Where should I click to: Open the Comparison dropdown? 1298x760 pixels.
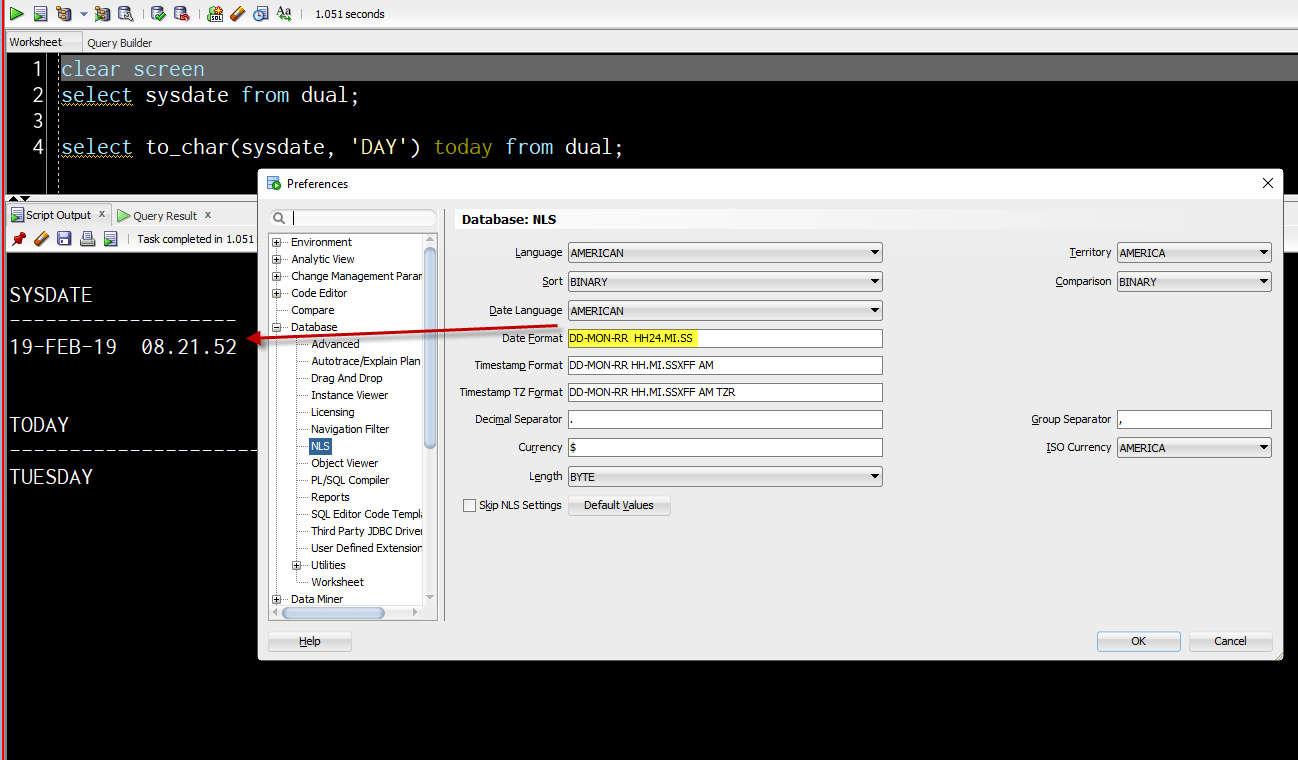click(1194, 282)
